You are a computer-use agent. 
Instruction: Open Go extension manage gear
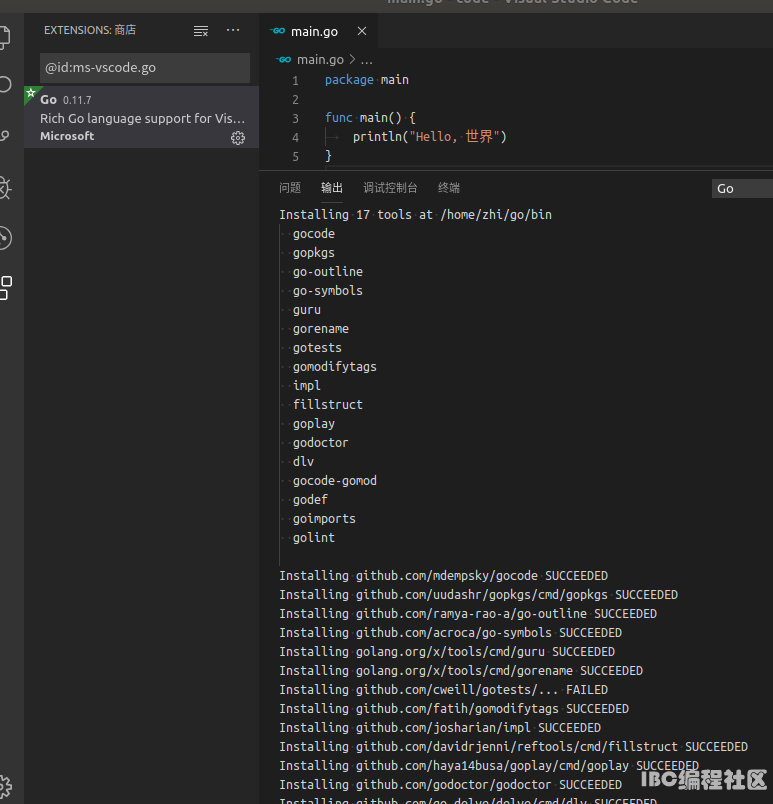238,138
